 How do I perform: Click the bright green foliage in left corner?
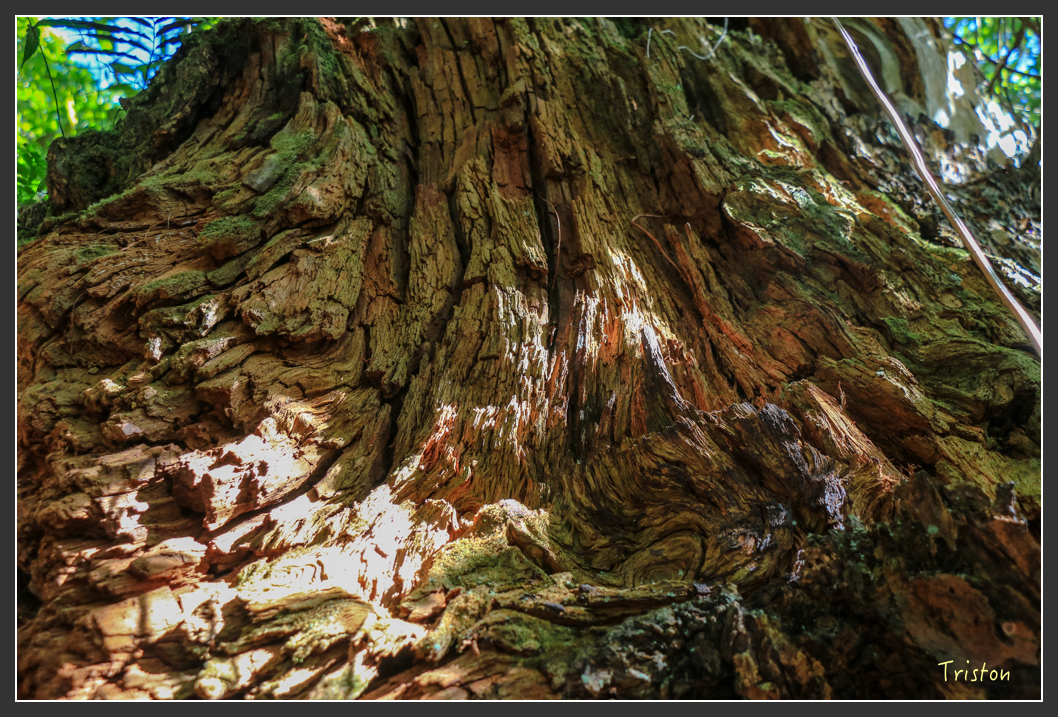[x=50, y=110]
